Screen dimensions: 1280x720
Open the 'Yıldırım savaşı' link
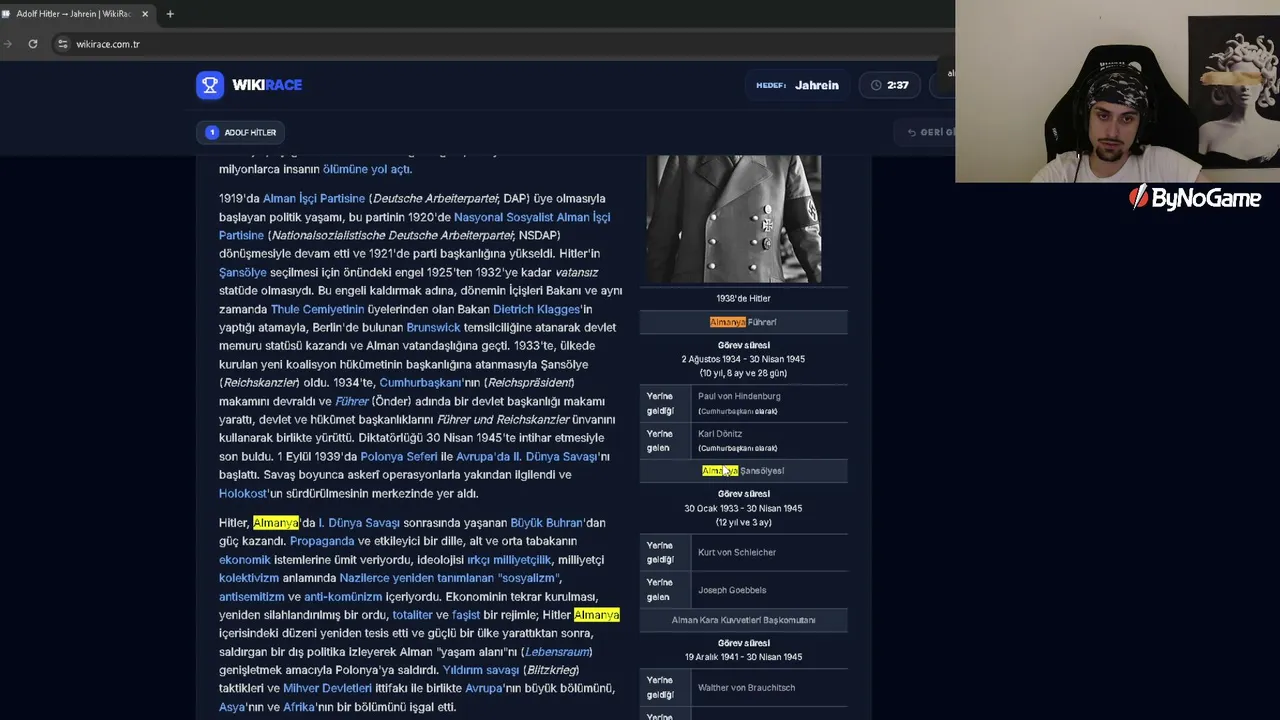[481, 670]
